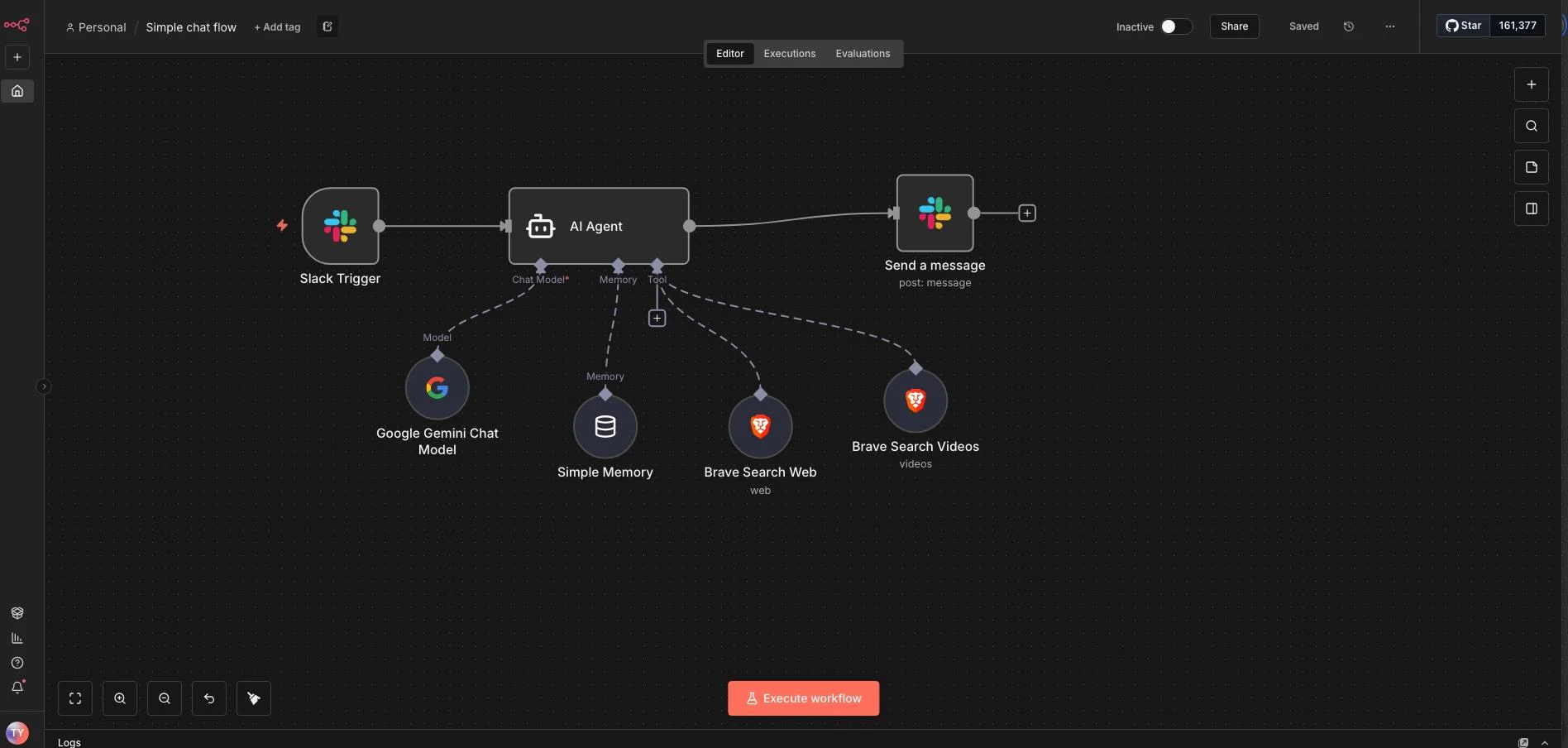Click the "Slack Trigger" node label
The image size is (1568, 748).
point(341,279)
